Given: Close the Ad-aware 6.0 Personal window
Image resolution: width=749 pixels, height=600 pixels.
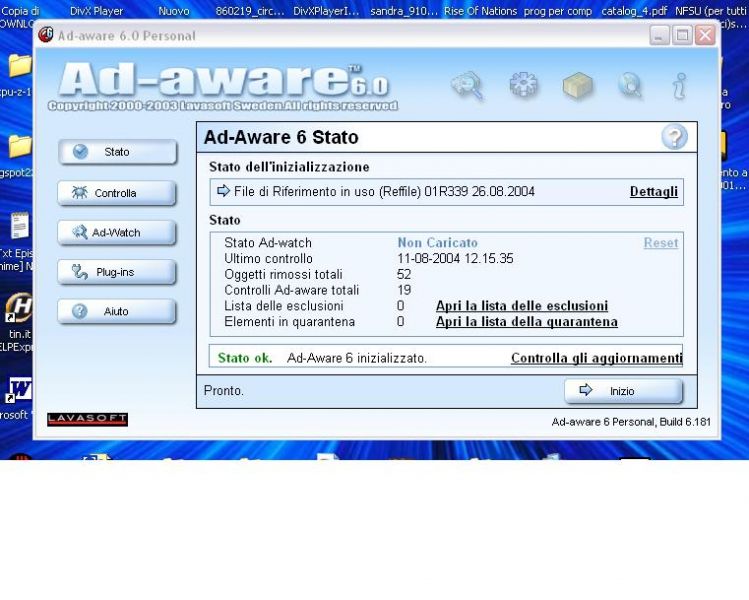Looking at the screenshot, I should pyautogui.click(x=705, y=35).
